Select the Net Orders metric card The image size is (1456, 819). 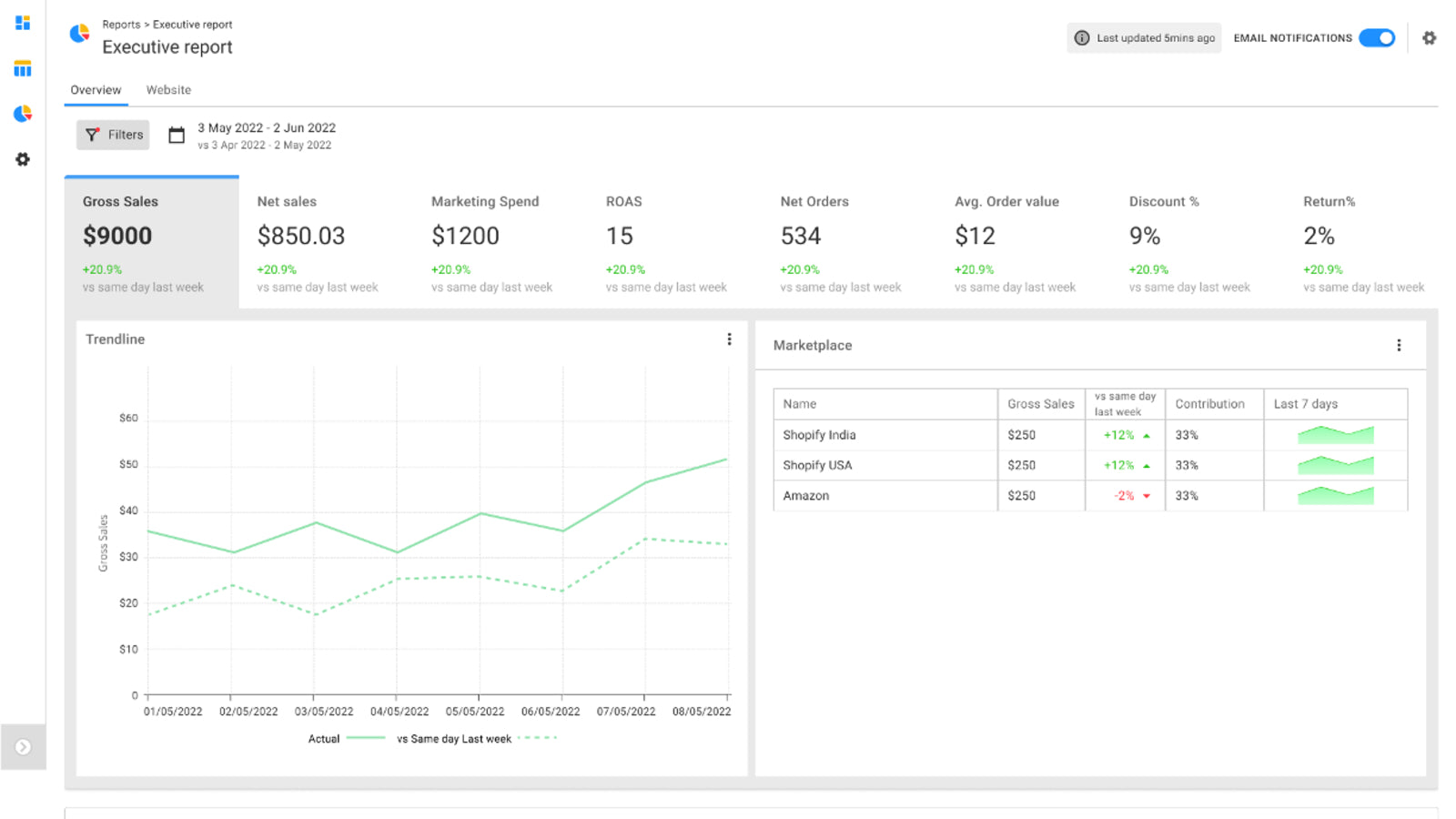(x=849, y=243)
